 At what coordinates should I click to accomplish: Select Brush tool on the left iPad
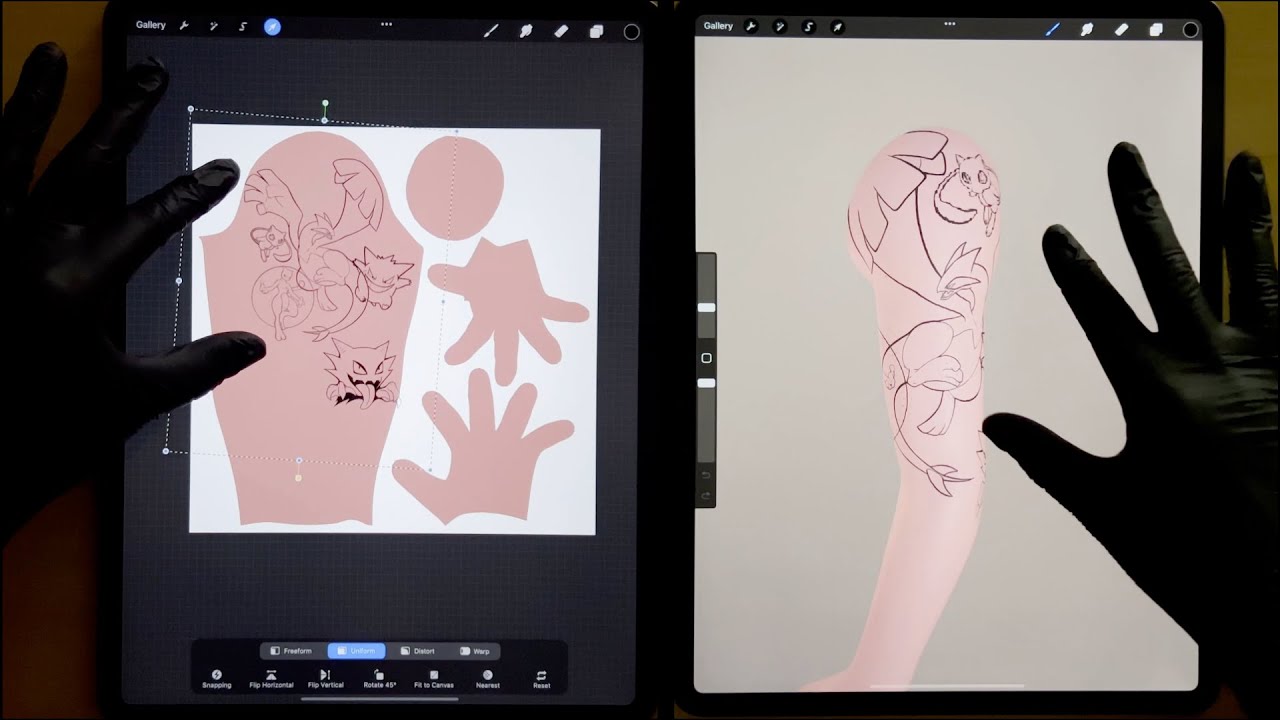tap(491, 31)
